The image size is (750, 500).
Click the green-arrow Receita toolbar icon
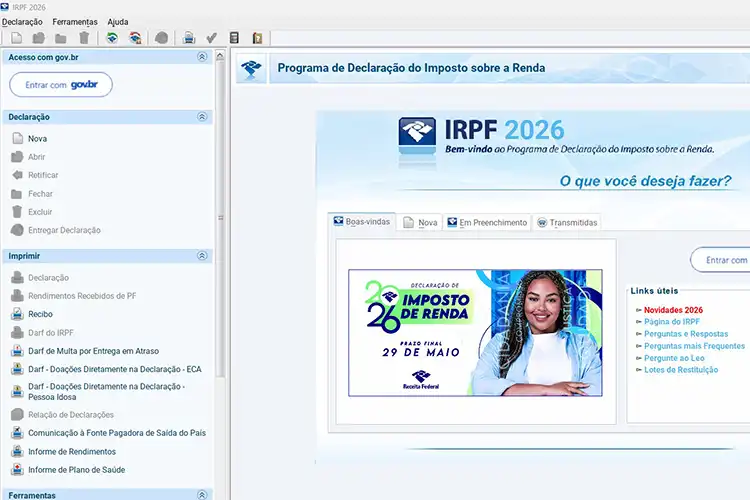click(x=112, y=38)
